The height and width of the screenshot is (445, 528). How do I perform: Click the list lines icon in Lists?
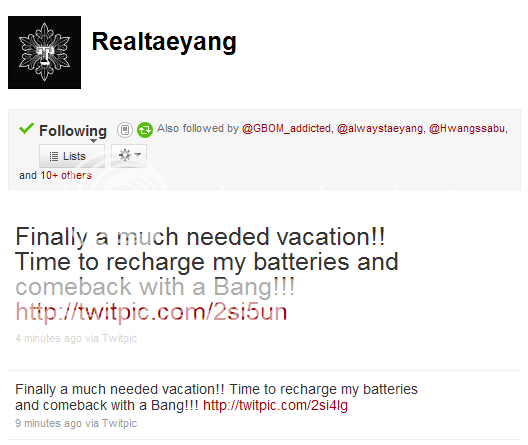[54, 157]
